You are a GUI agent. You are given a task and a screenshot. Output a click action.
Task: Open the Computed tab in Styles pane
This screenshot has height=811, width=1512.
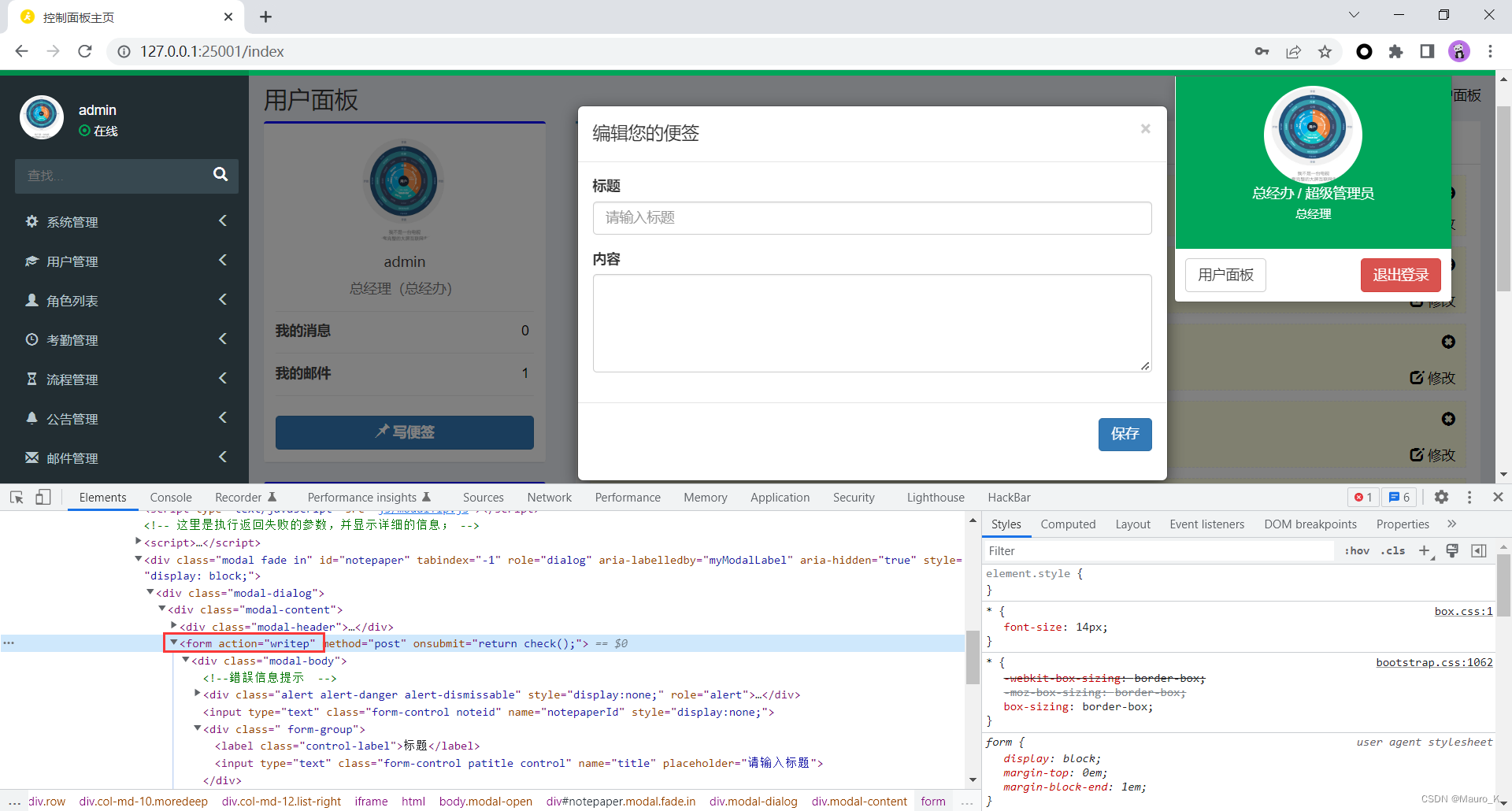point(1068,524)
